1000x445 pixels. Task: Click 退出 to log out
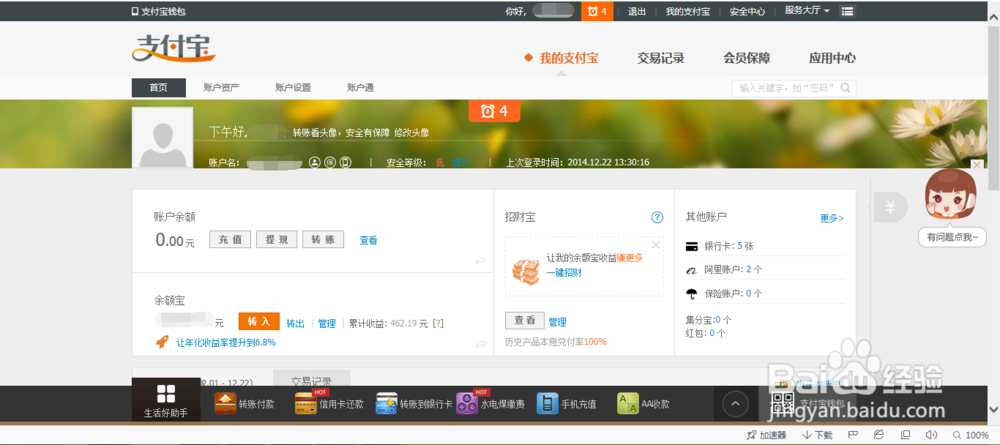click(x=636, y=11)
